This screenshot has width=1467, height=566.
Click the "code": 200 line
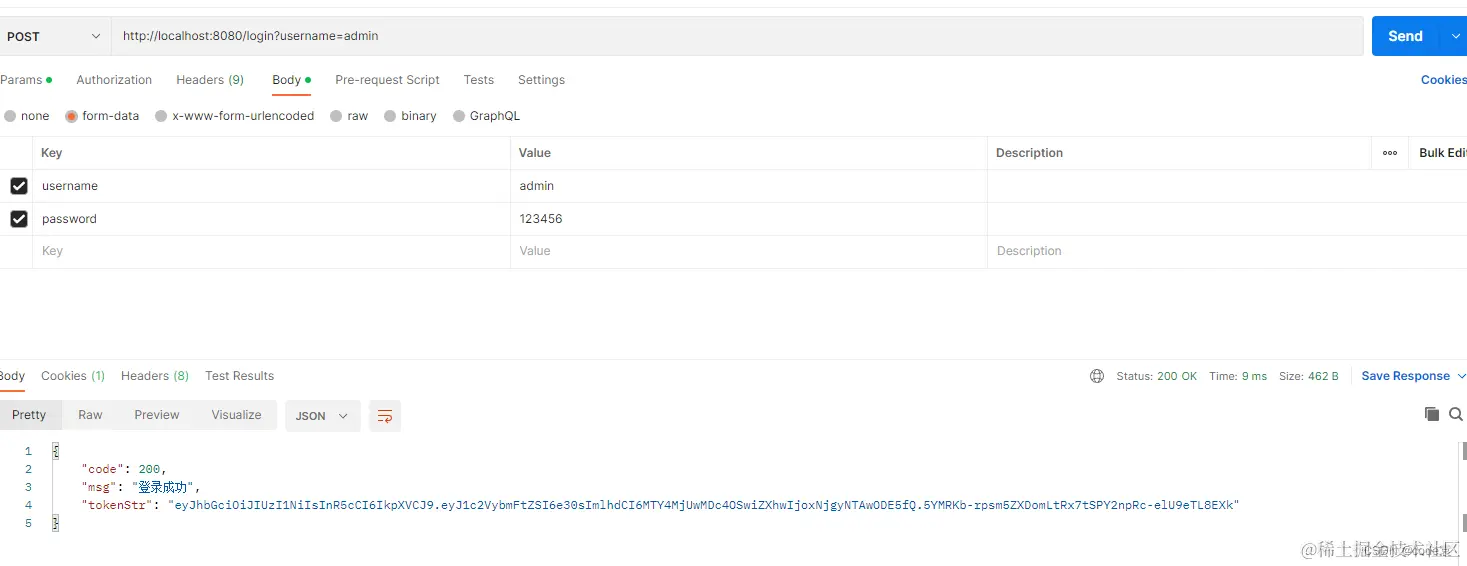coord(124,469)
